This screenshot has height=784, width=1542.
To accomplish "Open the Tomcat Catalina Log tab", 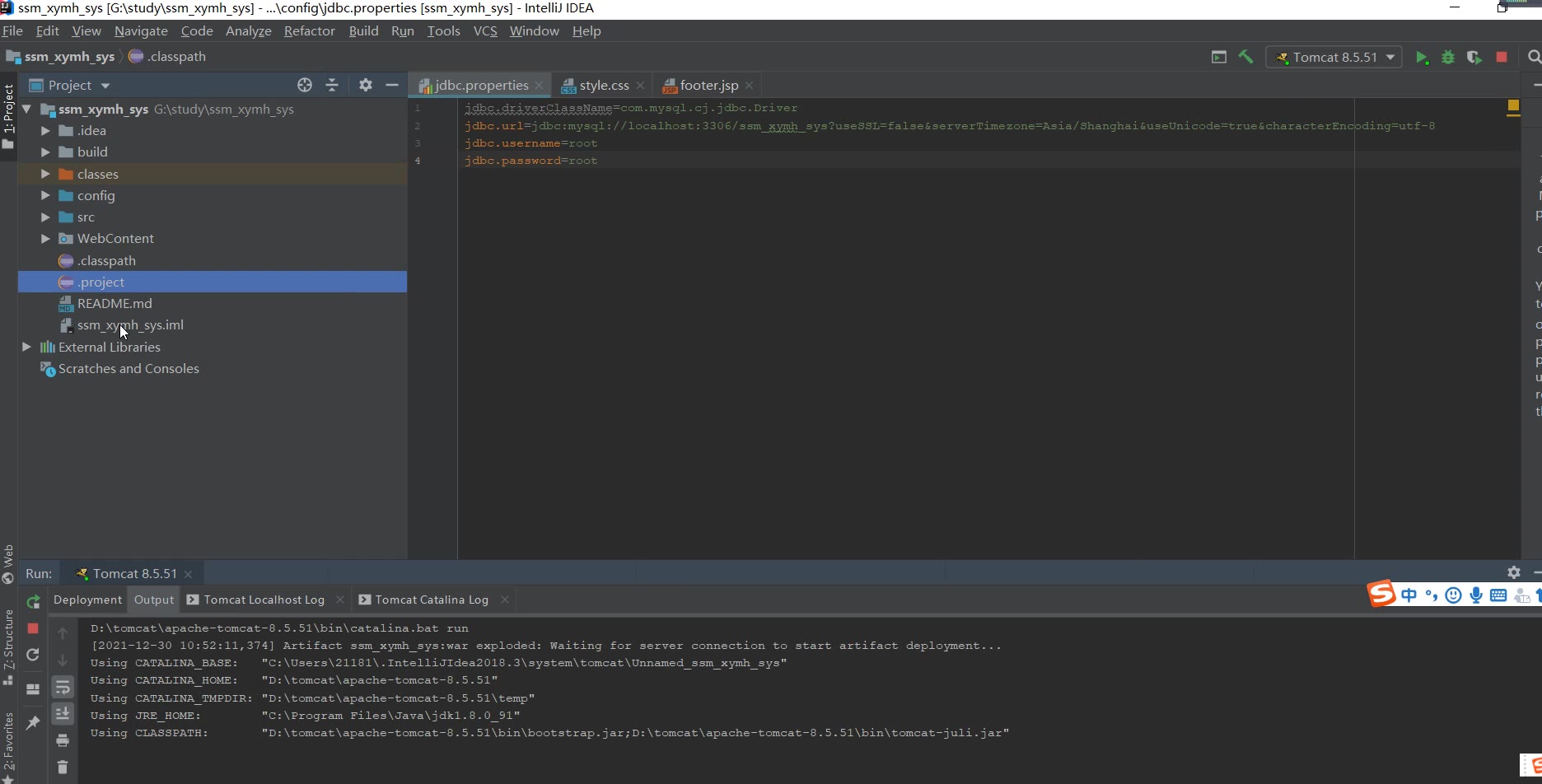I will pos(431,600).
